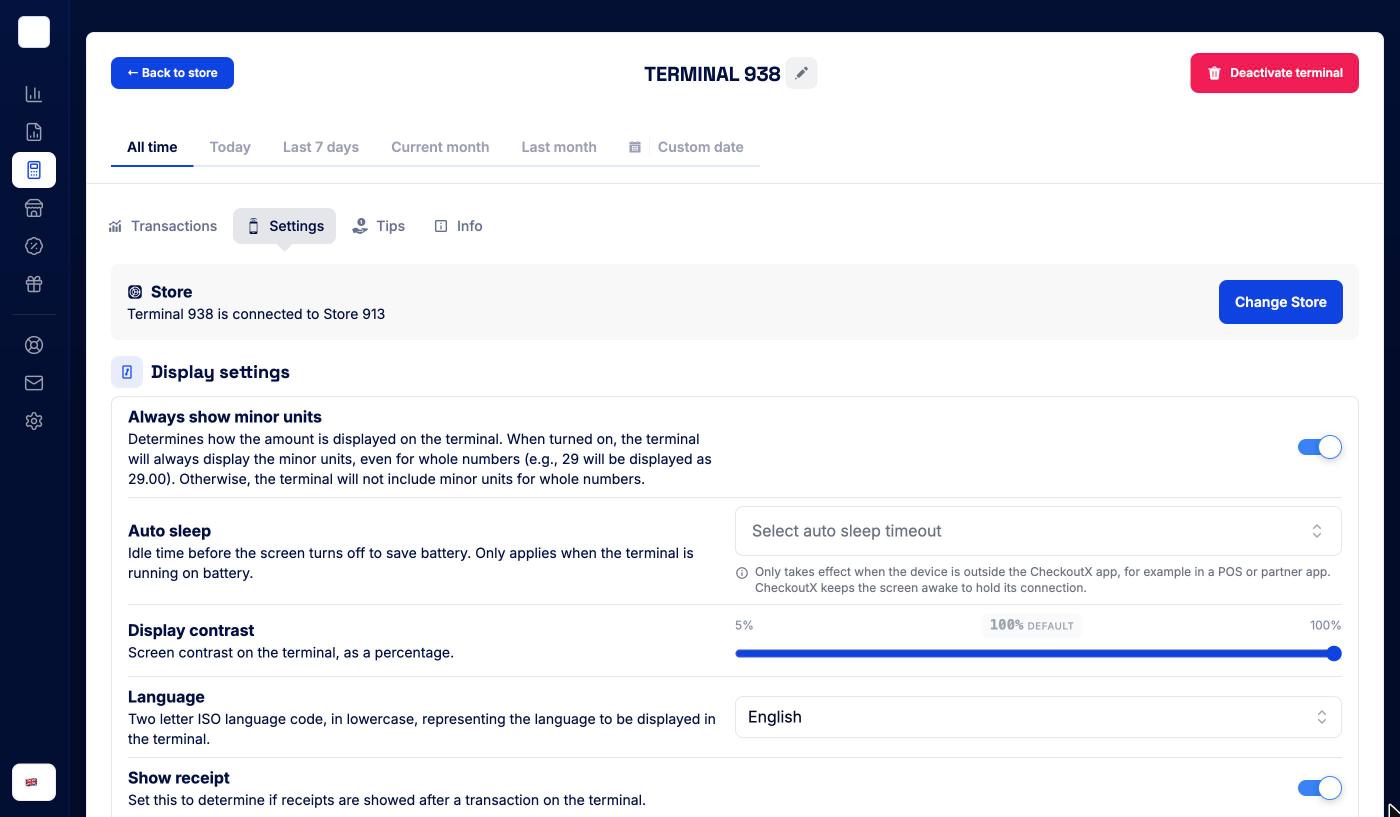1400x817 pixels.
Task: Select the terminals calculator sidebar icon
Action: pyautogui.click(x=34, y=170)
